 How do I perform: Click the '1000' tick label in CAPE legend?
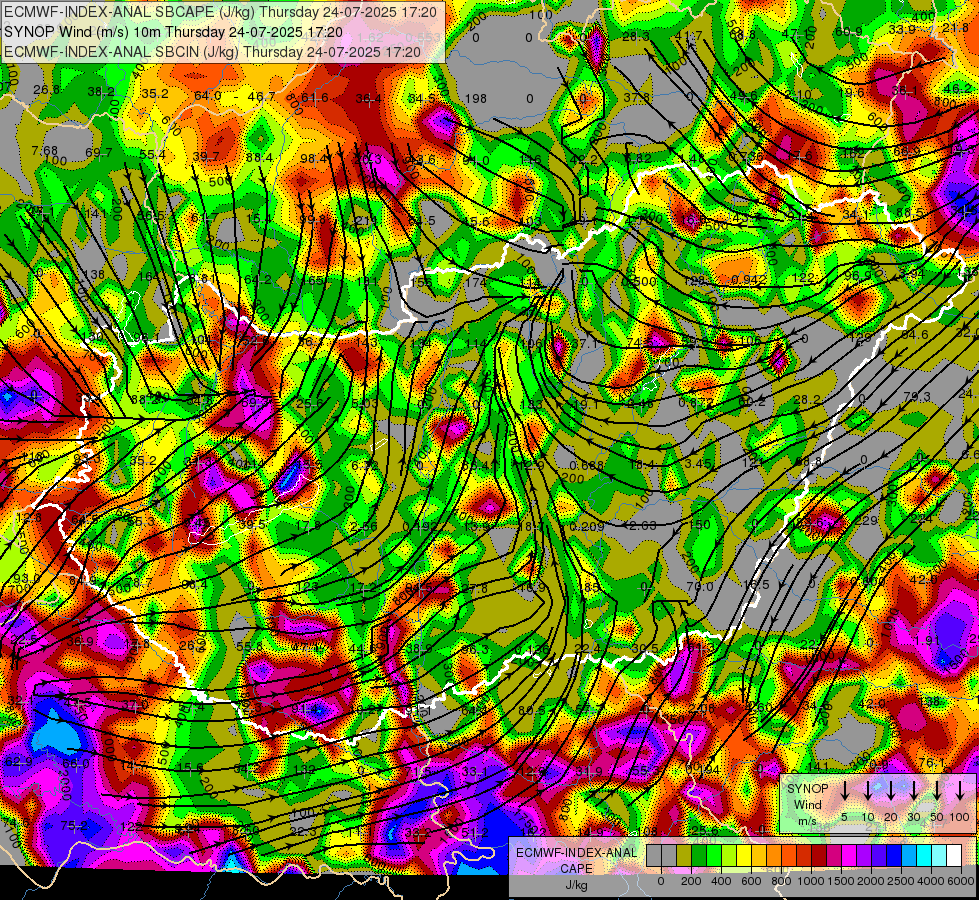pos(811,881)
